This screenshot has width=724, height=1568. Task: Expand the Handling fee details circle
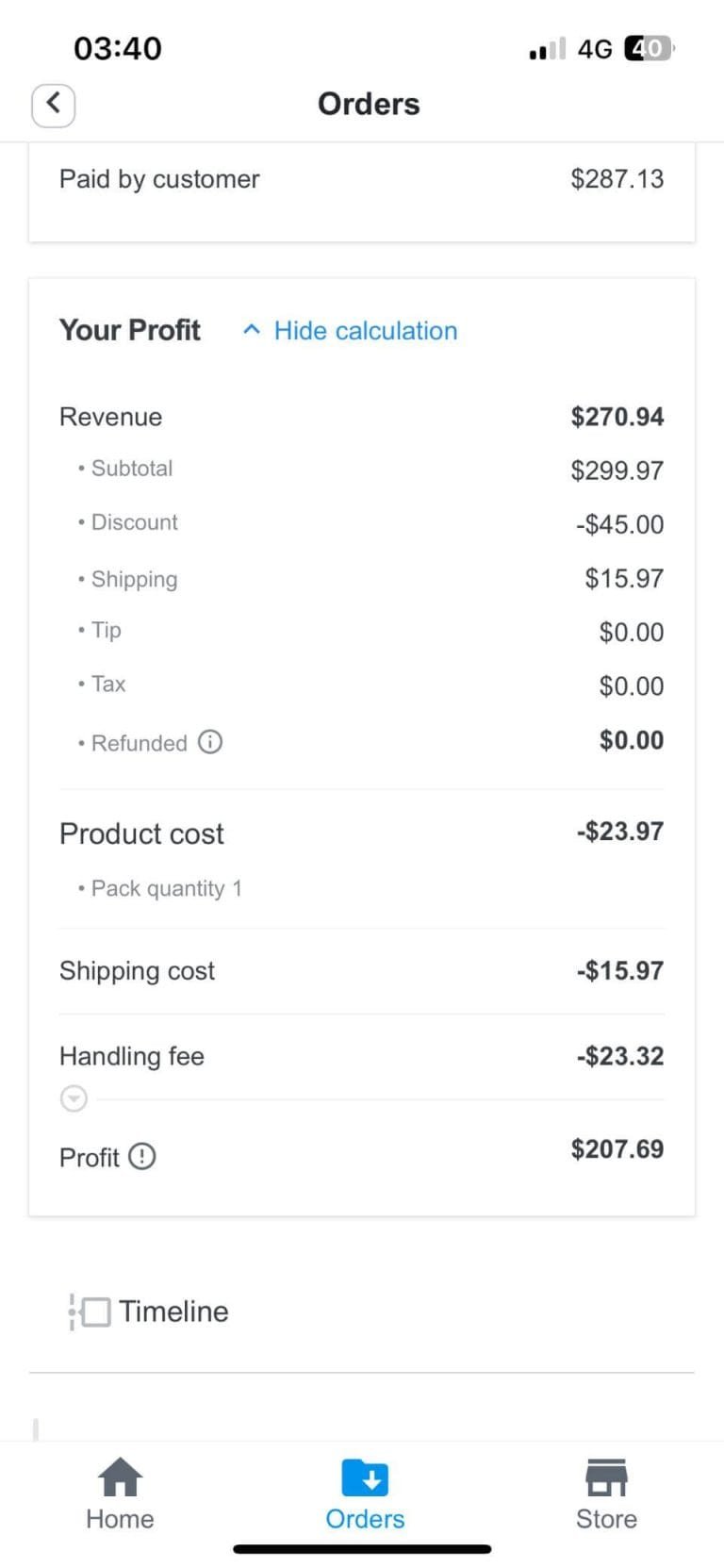point(74,1098)
